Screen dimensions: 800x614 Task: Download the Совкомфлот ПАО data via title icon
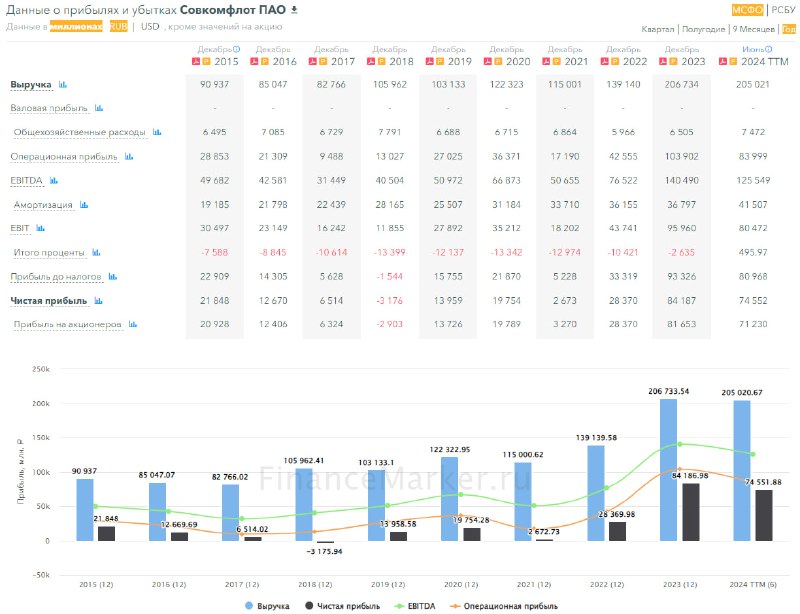(294, 10)
